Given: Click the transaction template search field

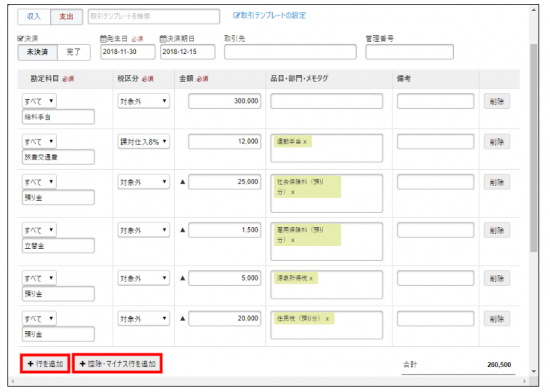Looking at the screenshot, I should pos(154,16).
